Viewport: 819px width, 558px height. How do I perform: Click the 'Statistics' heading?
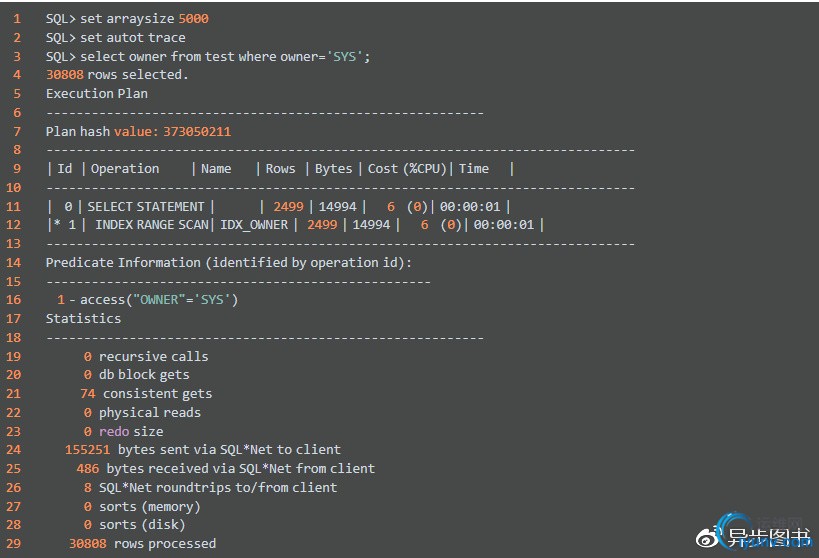point(83,318)
